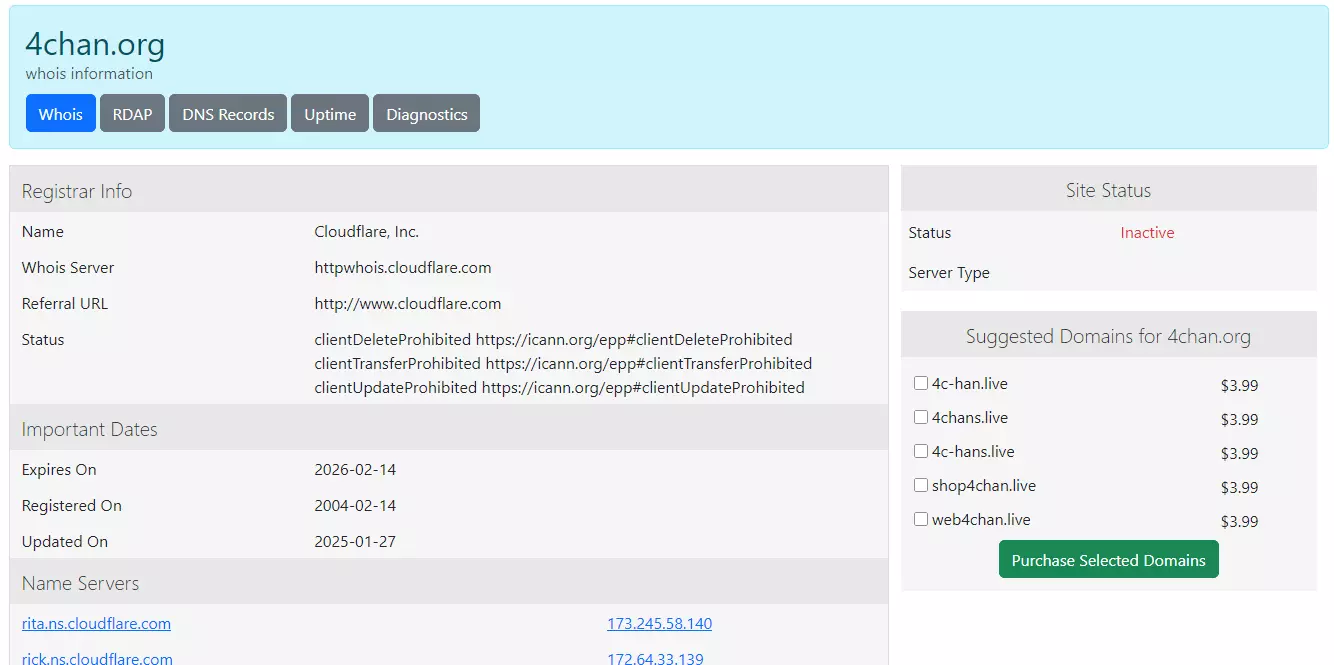Click the $3.99 price for 4c-han.live
The width and height of the screenshot is (1334, 665).
point(1239,385)
